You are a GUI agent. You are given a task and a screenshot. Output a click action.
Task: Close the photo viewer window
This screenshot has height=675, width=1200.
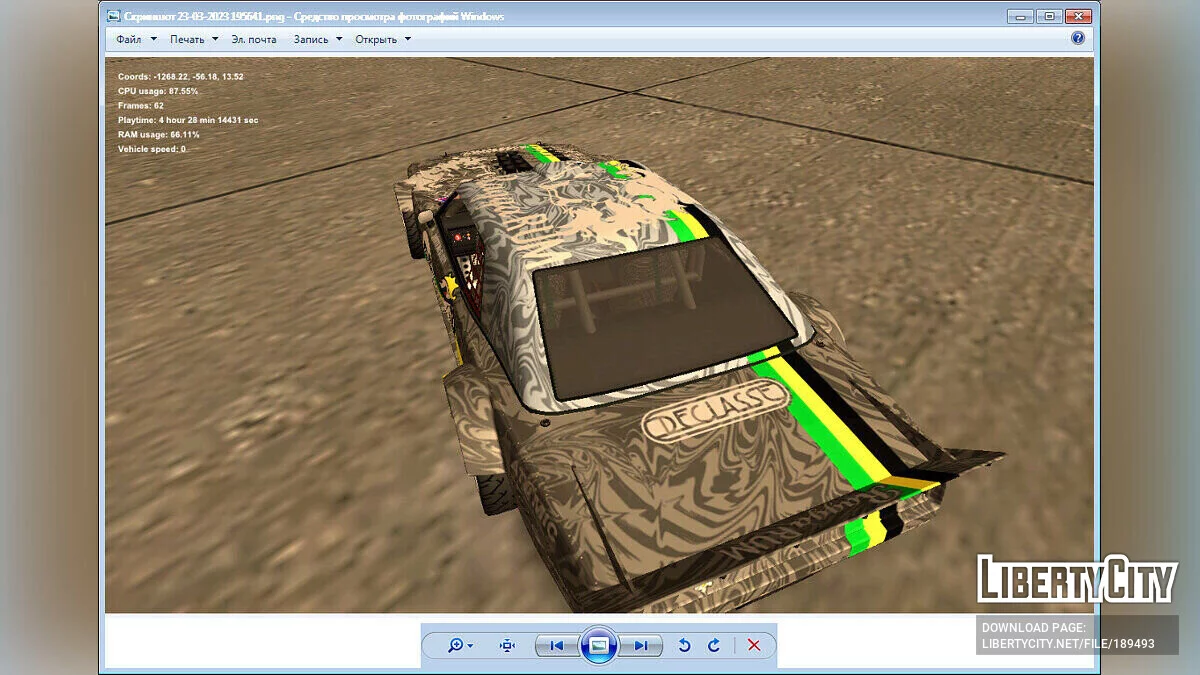pos(1078,16)
